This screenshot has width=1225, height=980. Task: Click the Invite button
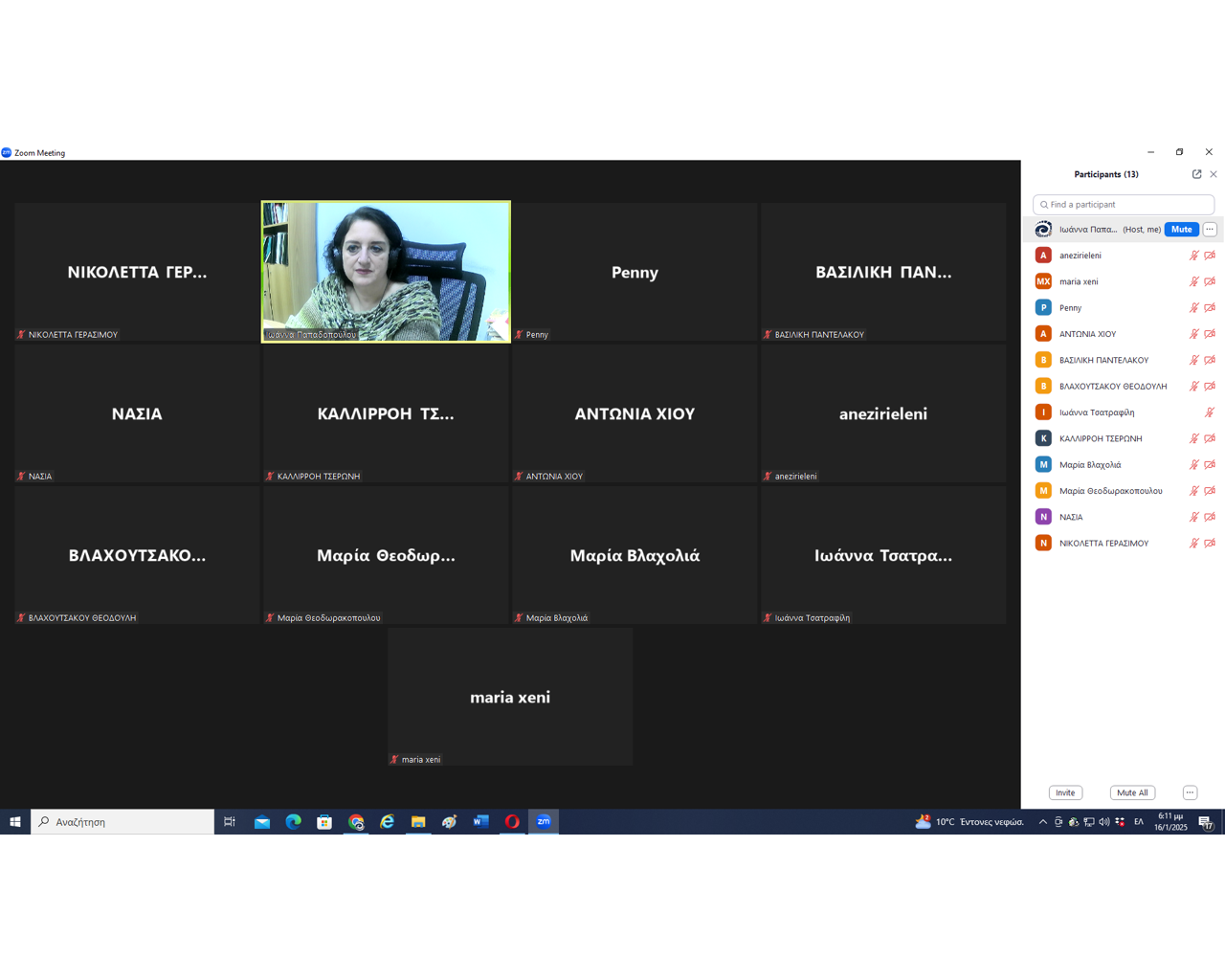[x=1065, y=792]
